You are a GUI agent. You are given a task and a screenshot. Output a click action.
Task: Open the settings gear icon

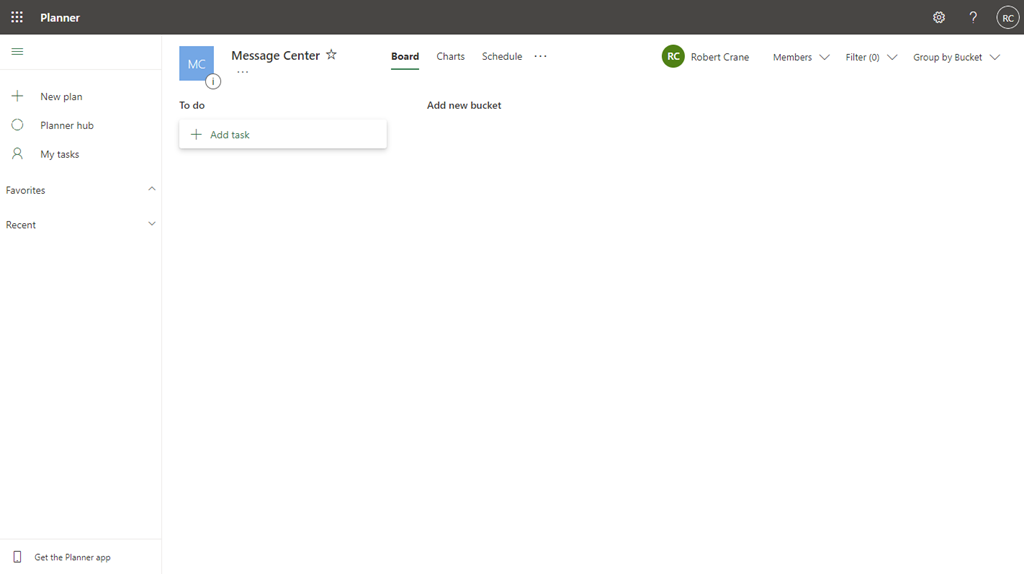coord(938,17)
